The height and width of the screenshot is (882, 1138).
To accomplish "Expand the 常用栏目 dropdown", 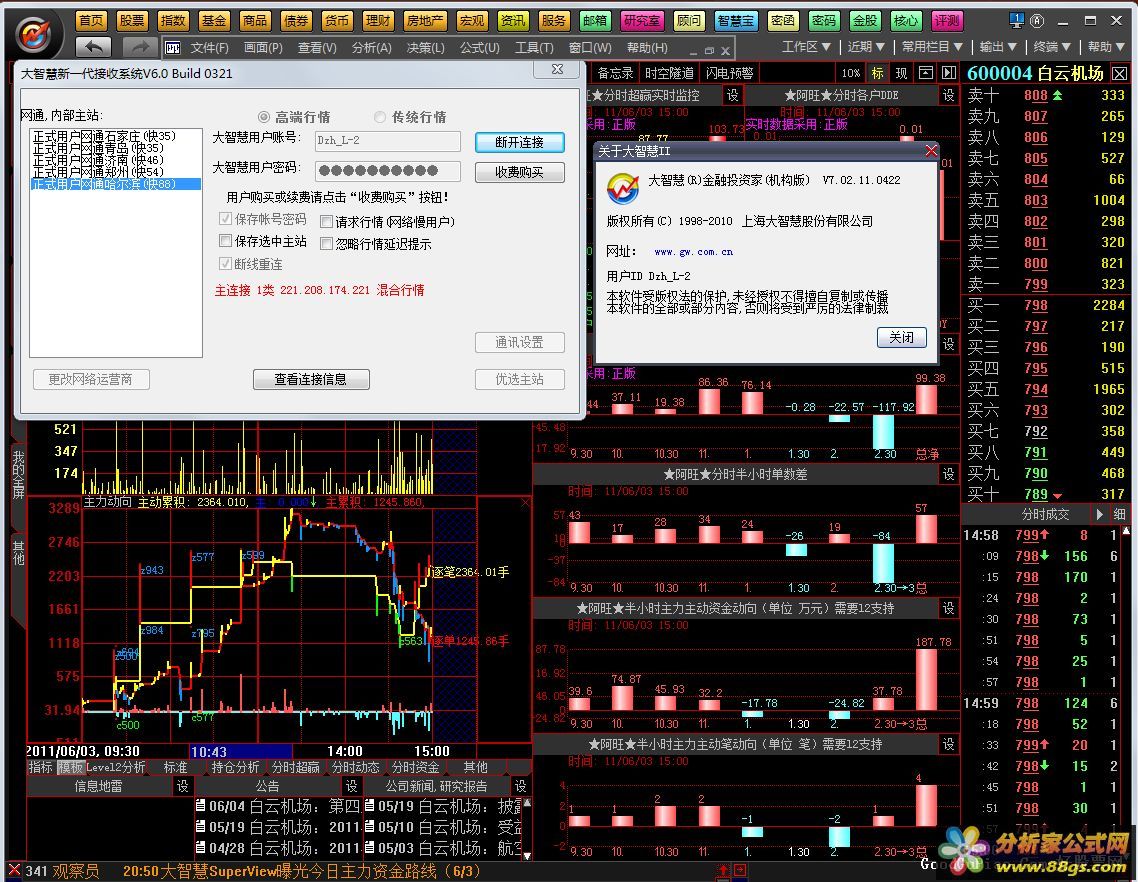I will (932, 47).
